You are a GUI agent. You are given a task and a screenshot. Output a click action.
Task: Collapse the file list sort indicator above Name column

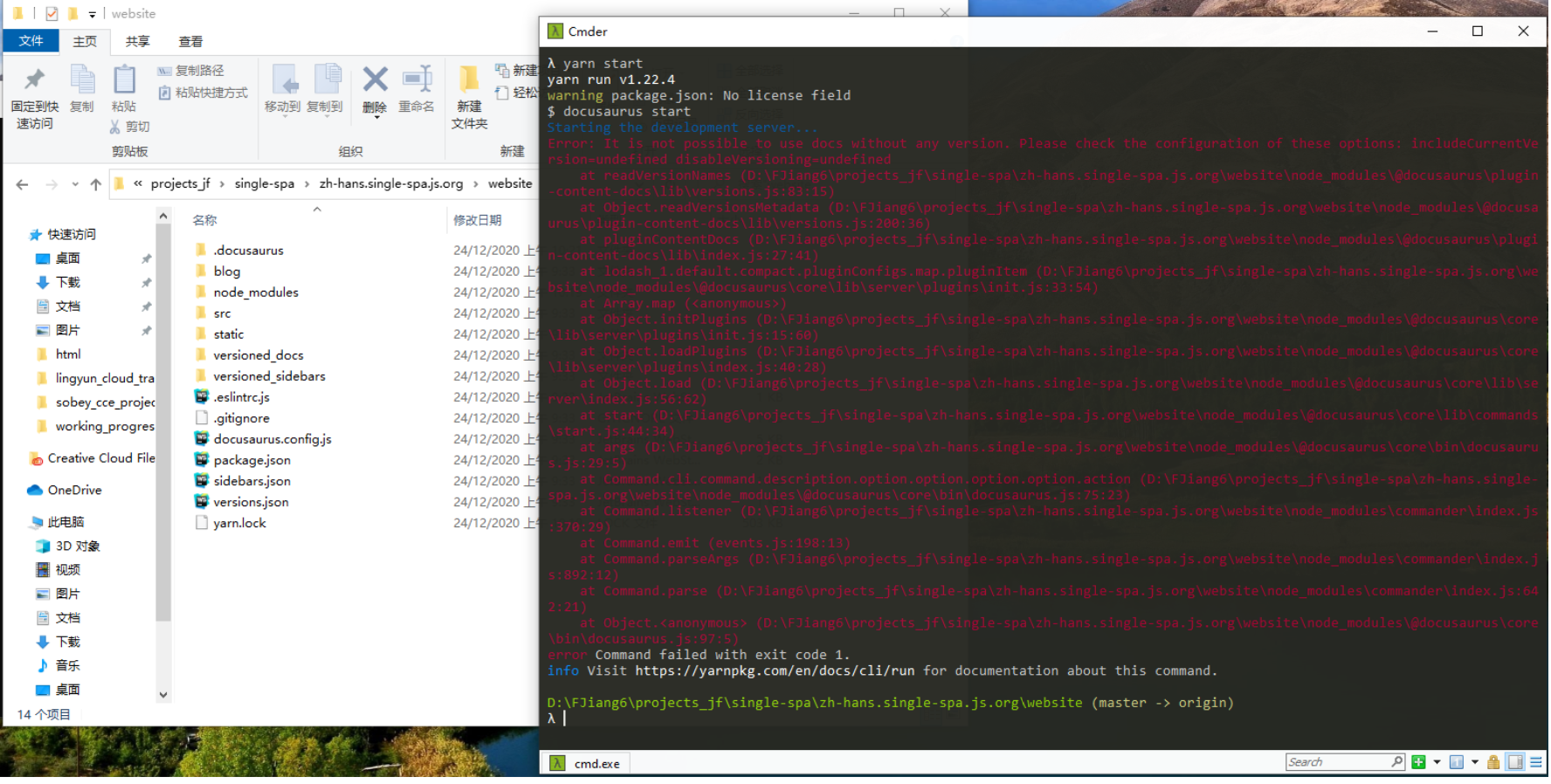(x=317, y=210)
